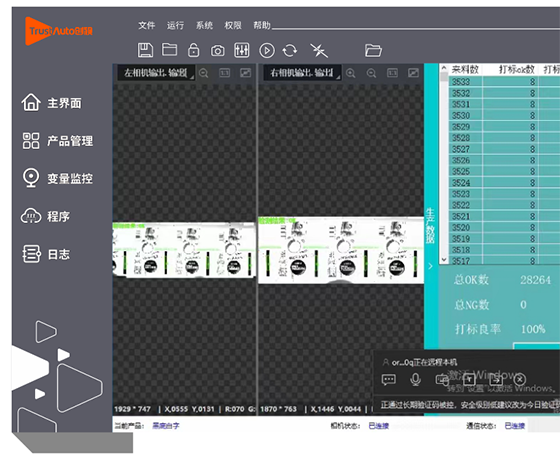Open the 运行 menu

175,25
